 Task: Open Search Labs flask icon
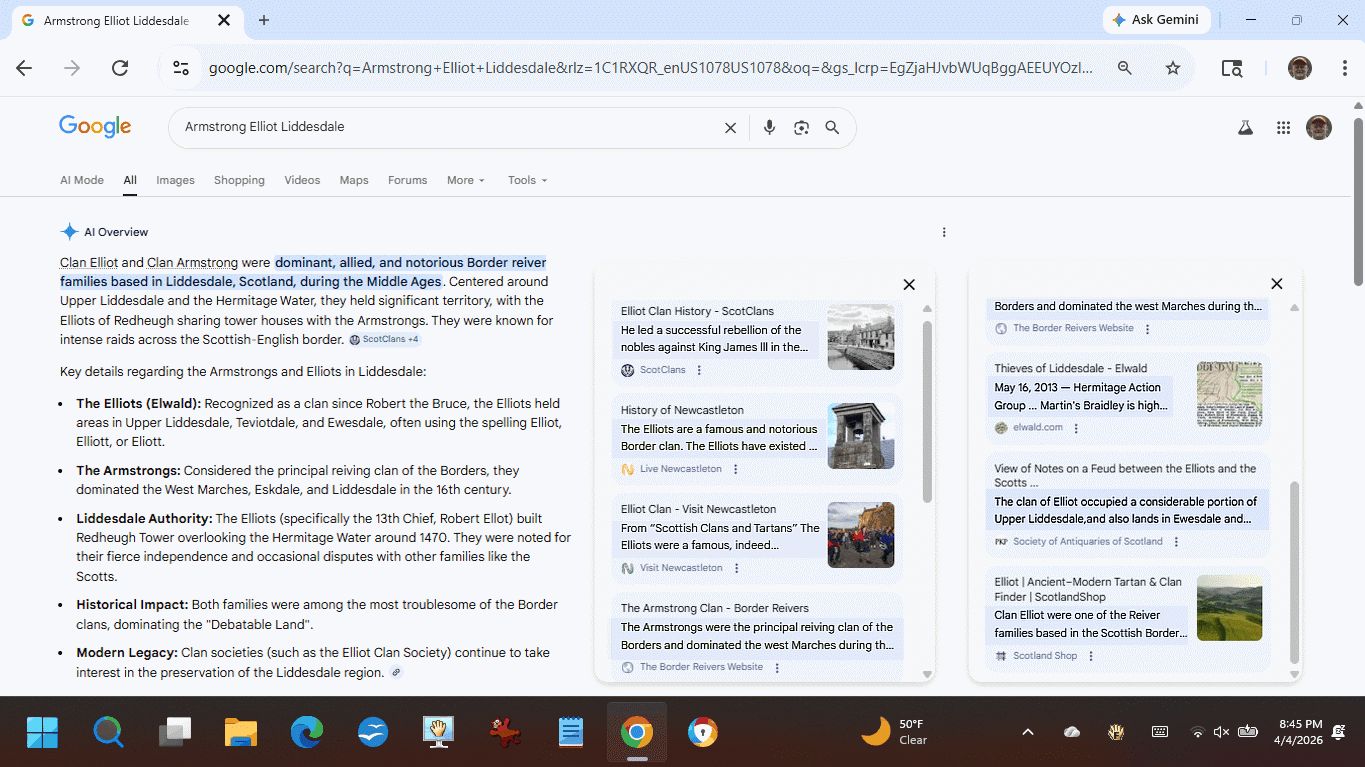tap(1245, 128)
